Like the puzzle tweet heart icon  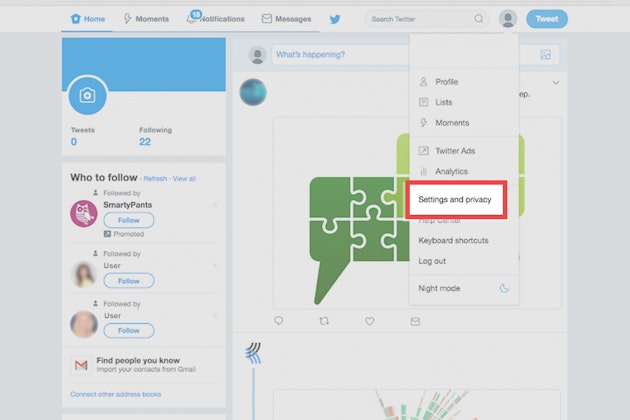(x=370, y=321)
